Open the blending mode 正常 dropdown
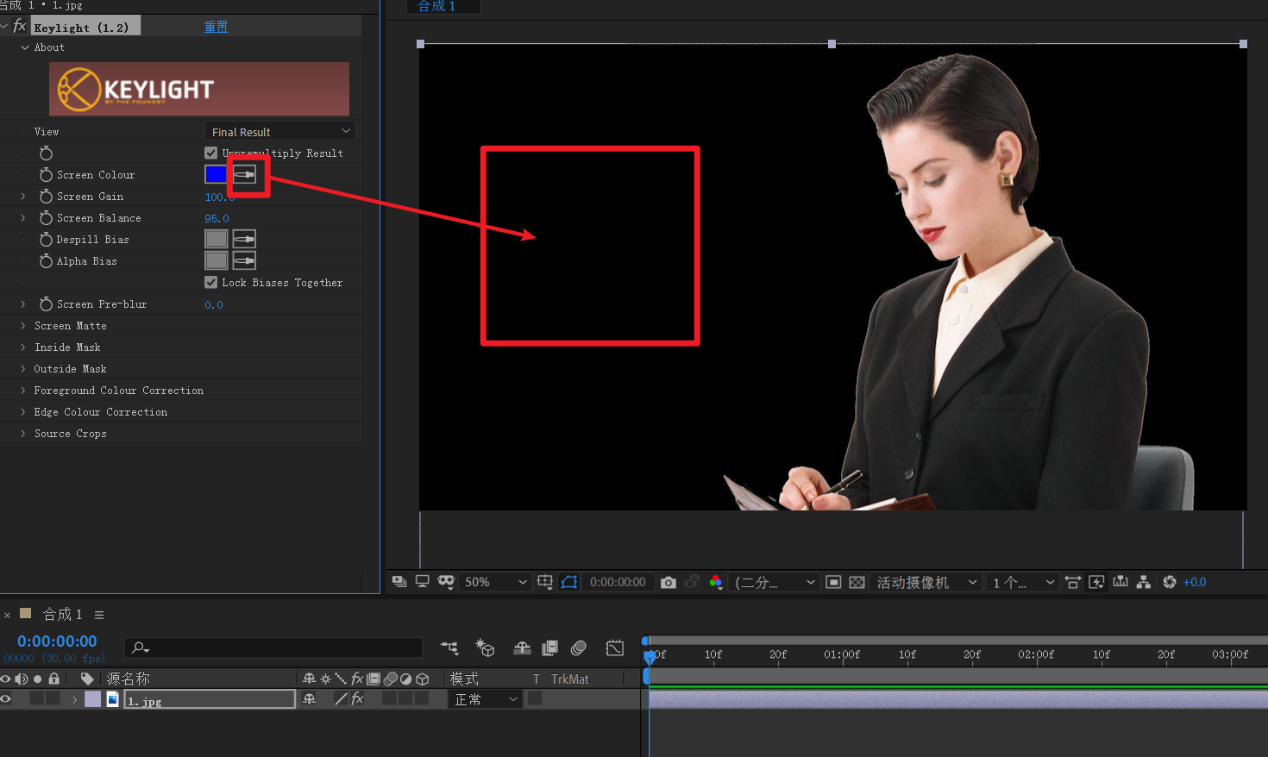Screen dimensions: 1268x757 point(486,699)
